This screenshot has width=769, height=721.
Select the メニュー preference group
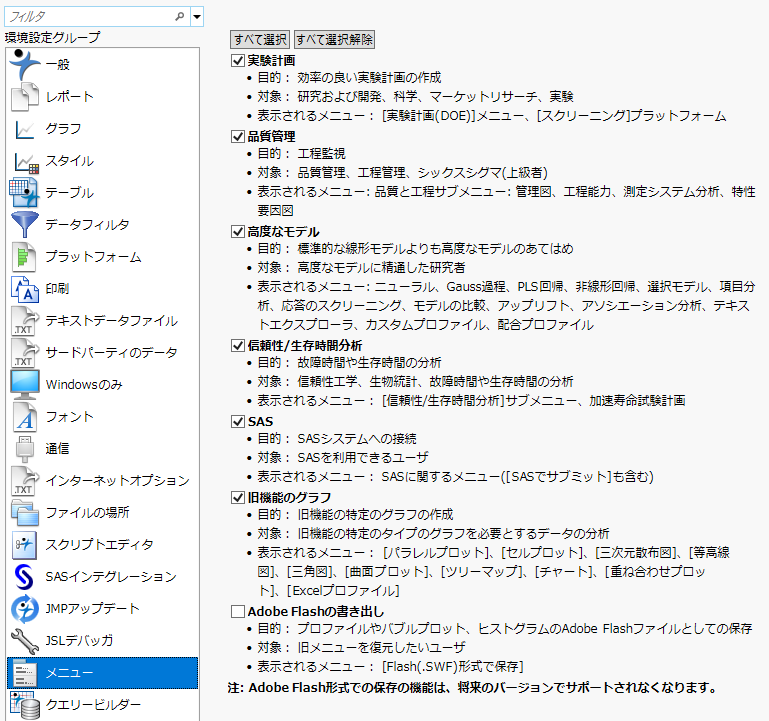coord(100,672)
